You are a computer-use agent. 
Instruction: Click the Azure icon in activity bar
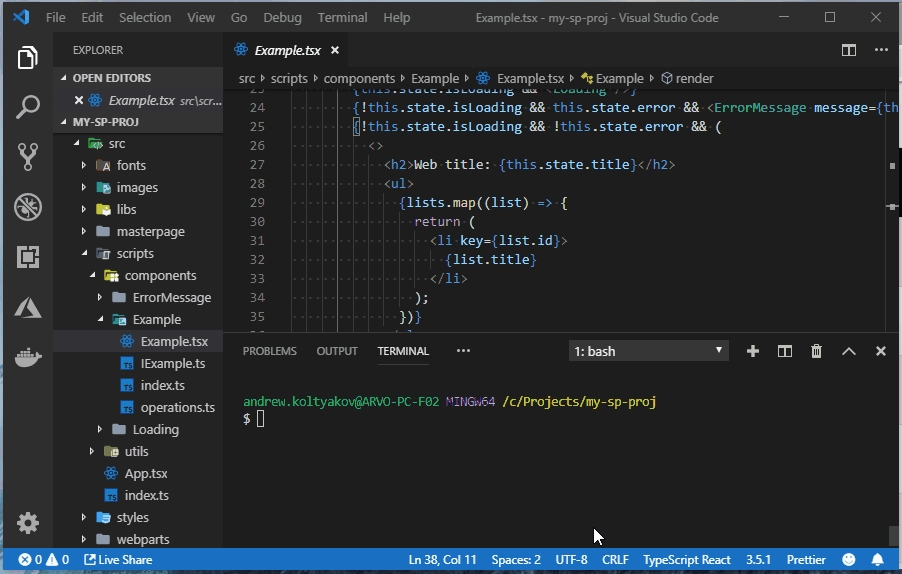(x=27, y=307)
